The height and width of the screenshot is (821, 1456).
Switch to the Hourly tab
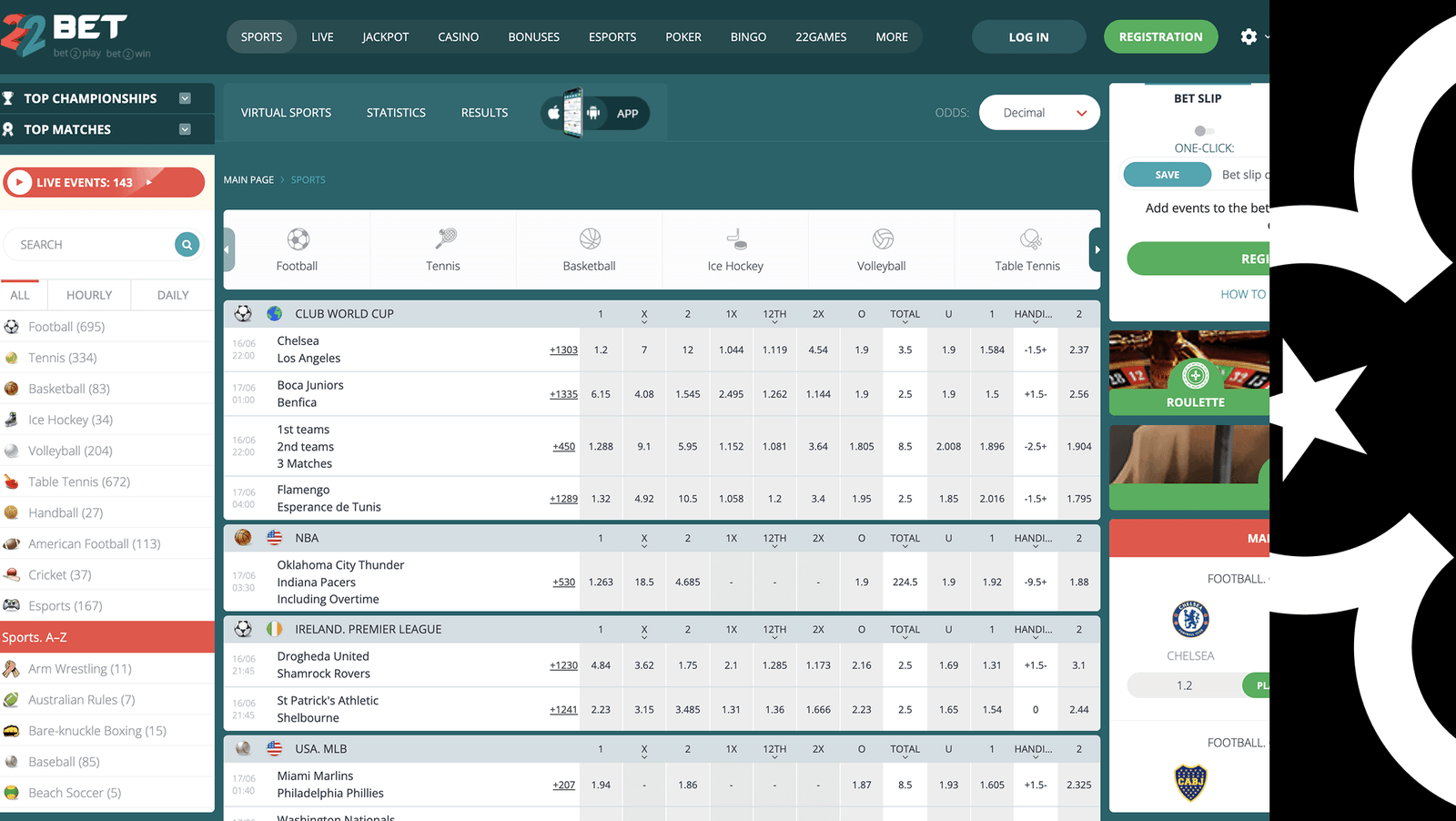click(x=89, y=295)
